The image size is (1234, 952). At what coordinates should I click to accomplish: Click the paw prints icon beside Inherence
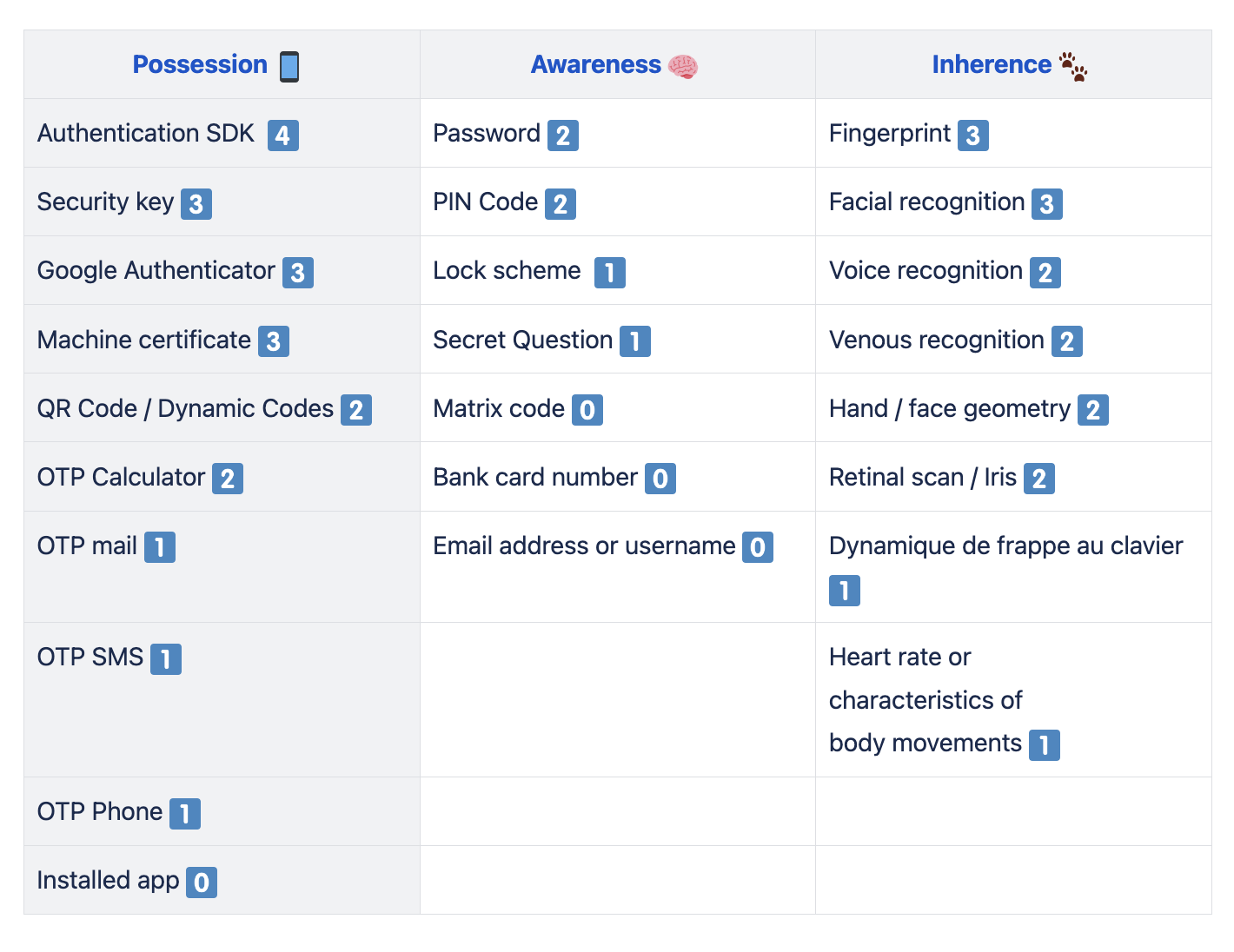pos(1073,66)
